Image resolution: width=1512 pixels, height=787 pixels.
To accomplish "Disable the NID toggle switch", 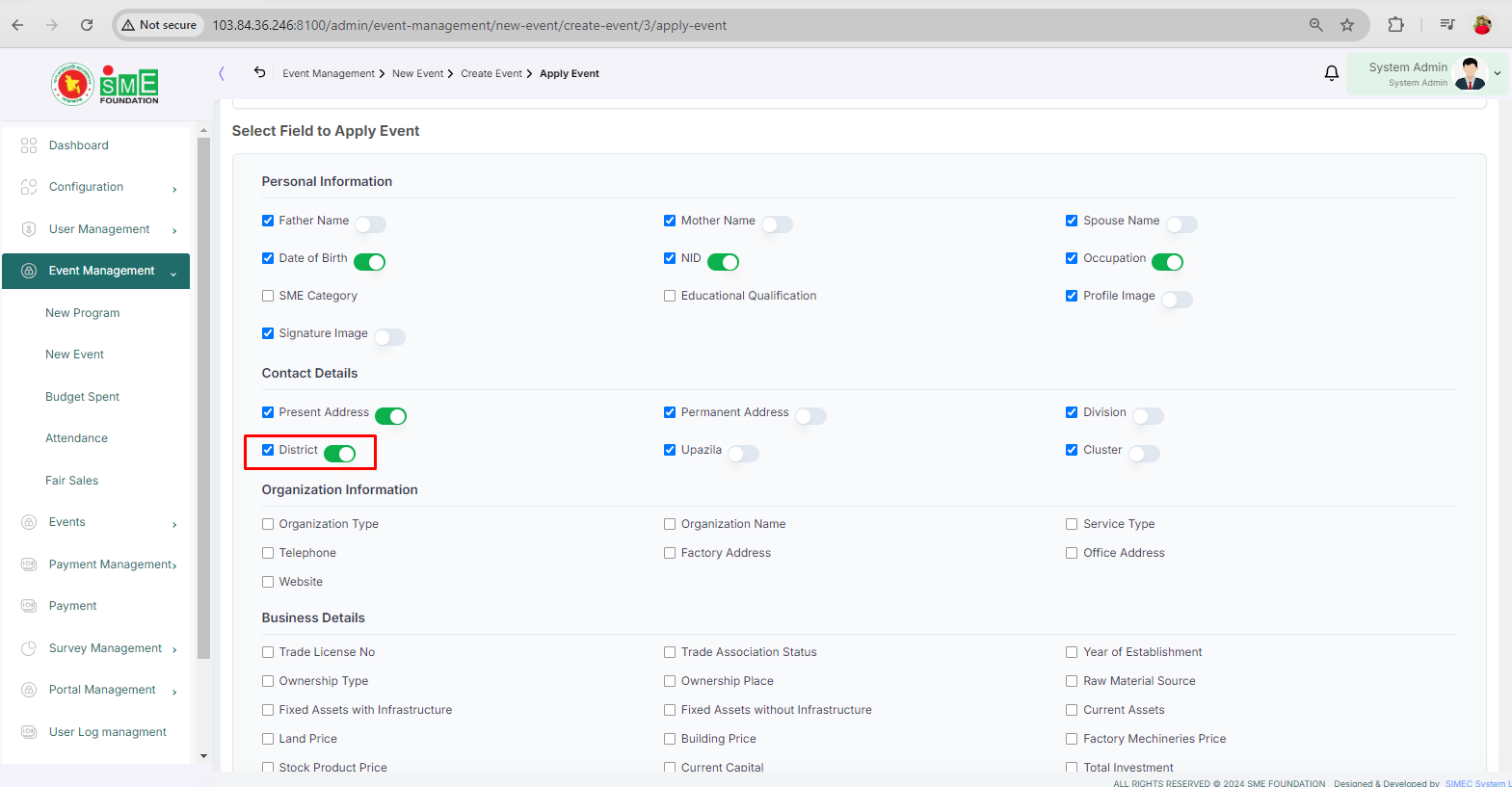I will 724,262.
